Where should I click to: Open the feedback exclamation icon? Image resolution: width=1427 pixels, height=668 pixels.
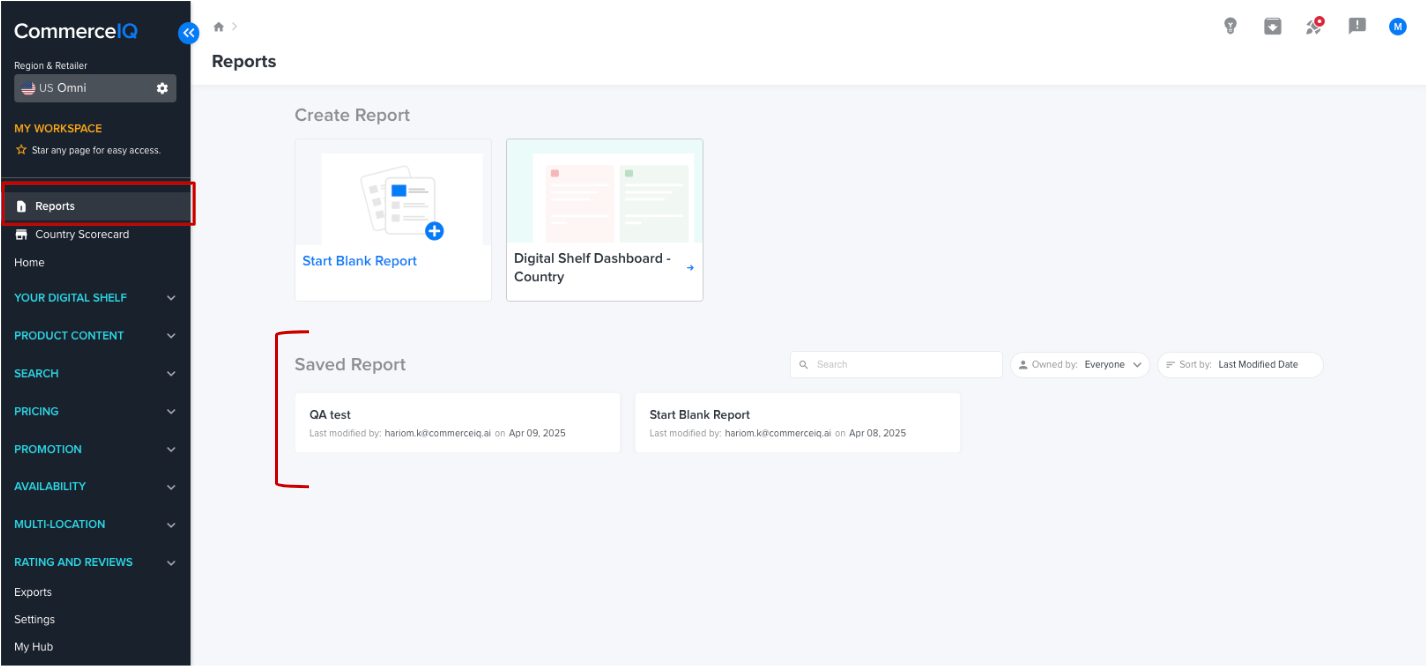(1357, 26)
